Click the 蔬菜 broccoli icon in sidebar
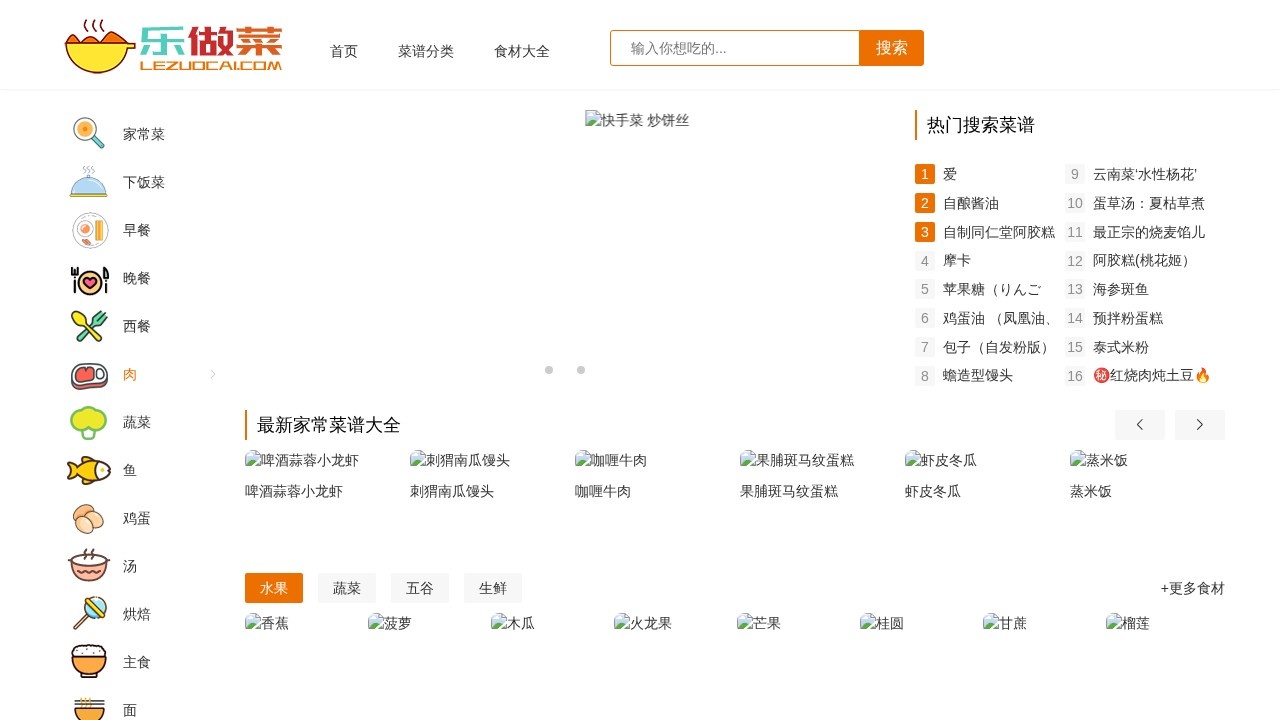The image size is (1280, 720). pos(87,422)
